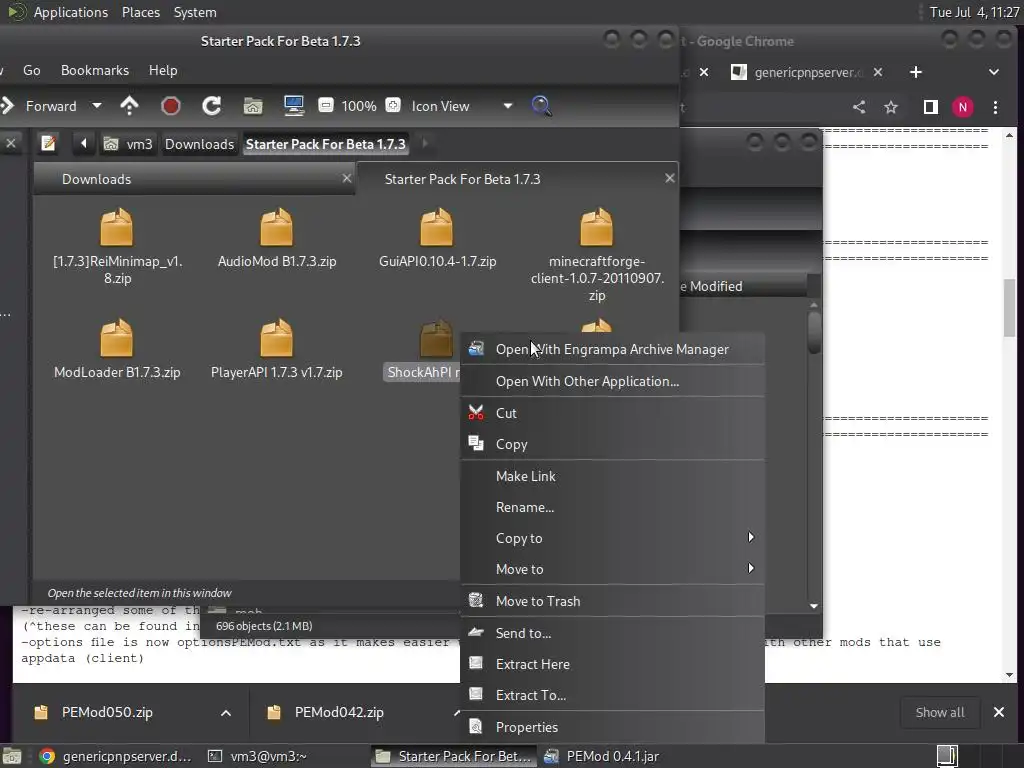Image resolution: width=1024 pixels, height=768 pixels.
Task: Close the Chrome downloads bar
Action: [999, 712]
